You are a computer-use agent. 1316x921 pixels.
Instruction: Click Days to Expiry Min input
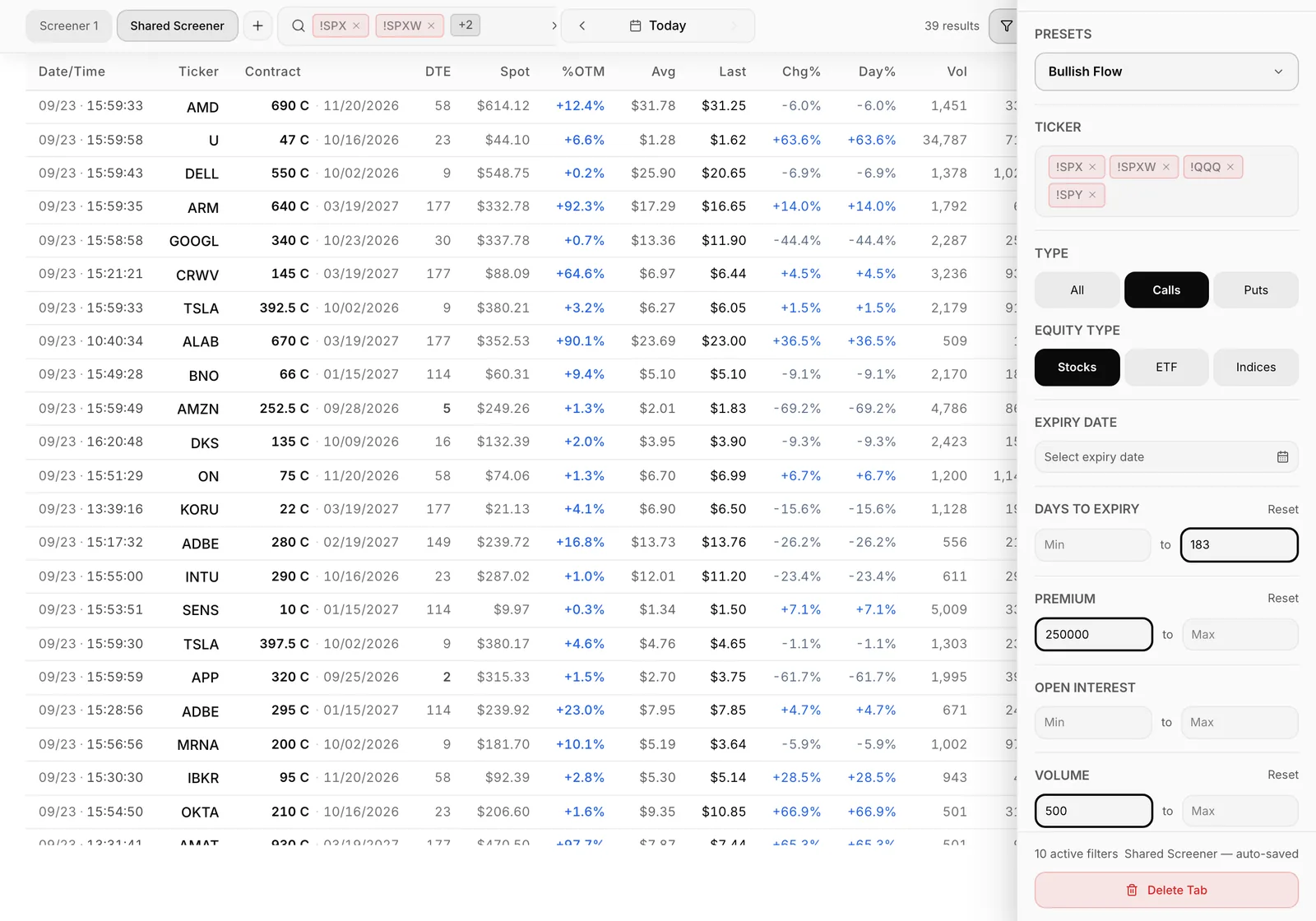pos(1092,545)
